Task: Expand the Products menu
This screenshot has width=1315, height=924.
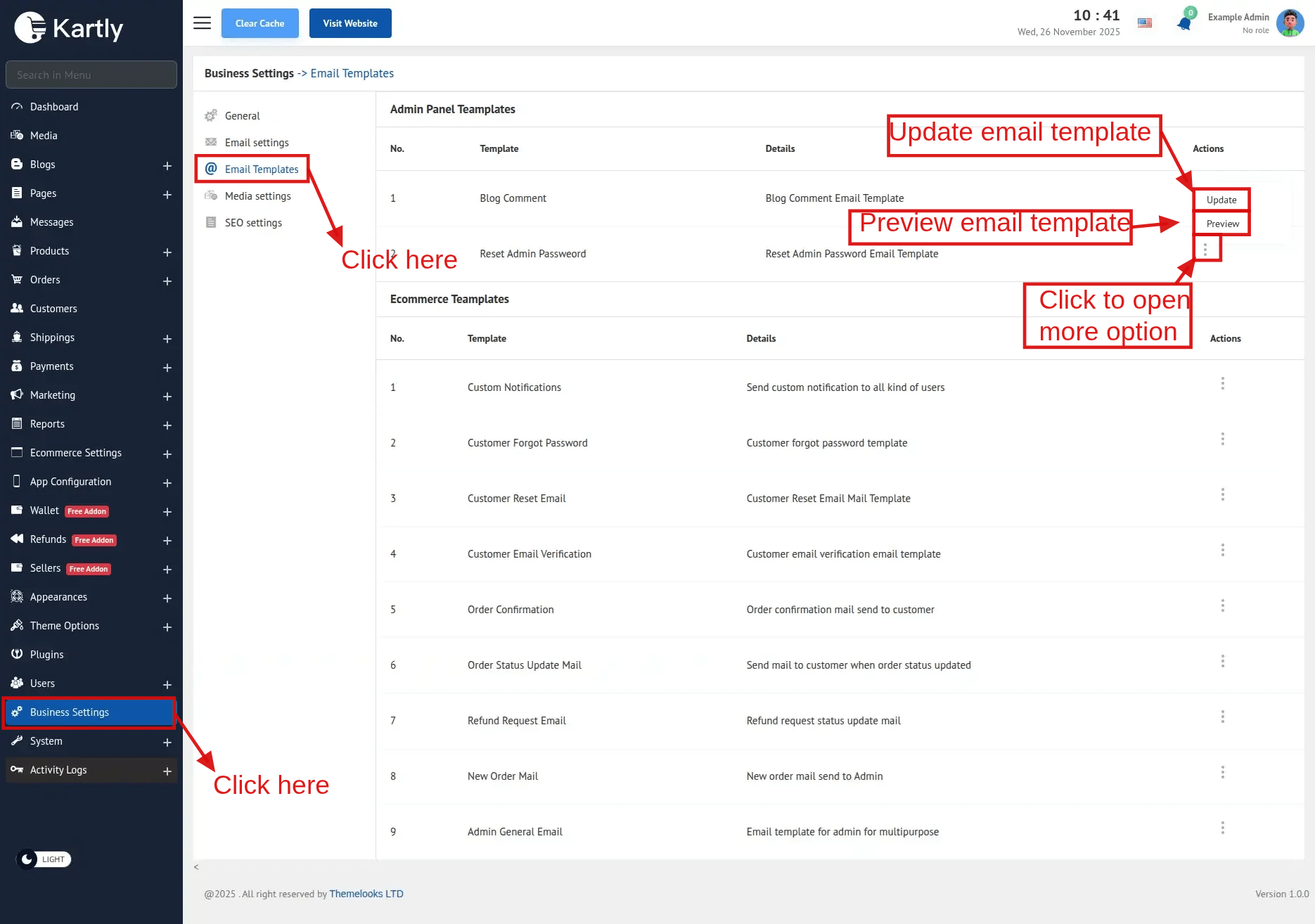Action: pos(167,252)
